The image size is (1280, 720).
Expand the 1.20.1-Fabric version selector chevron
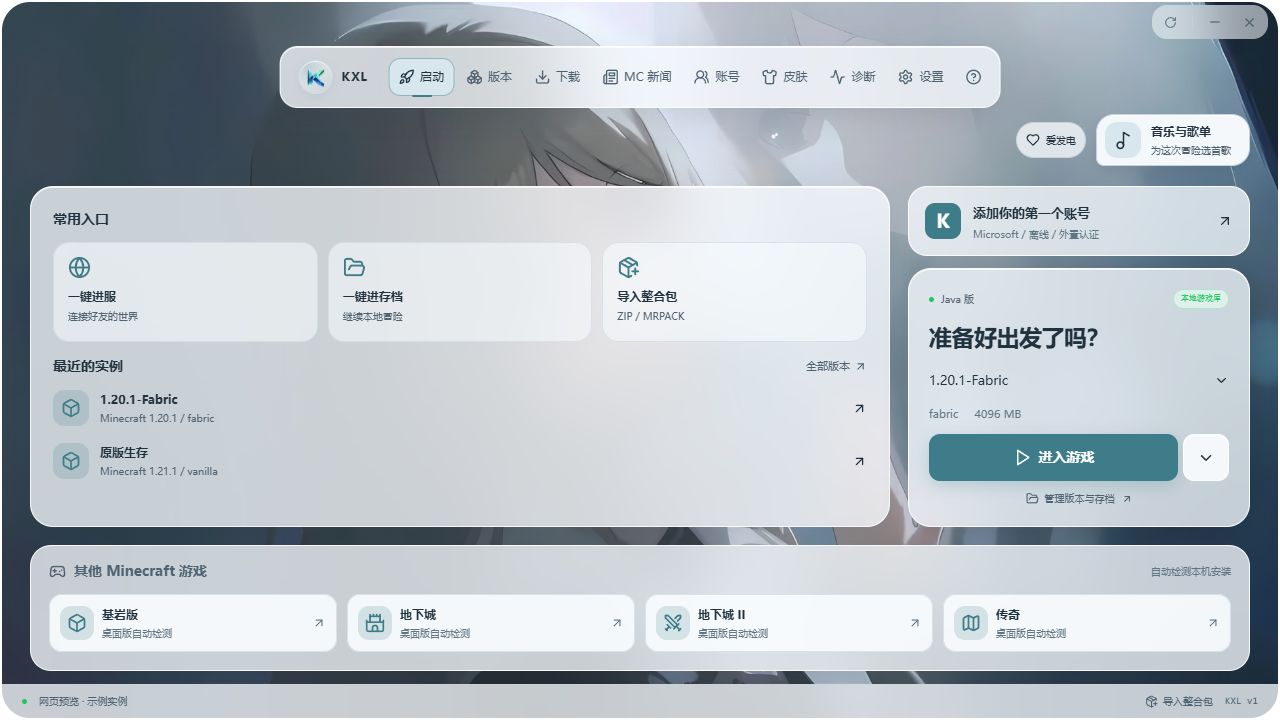(1221, 381)
